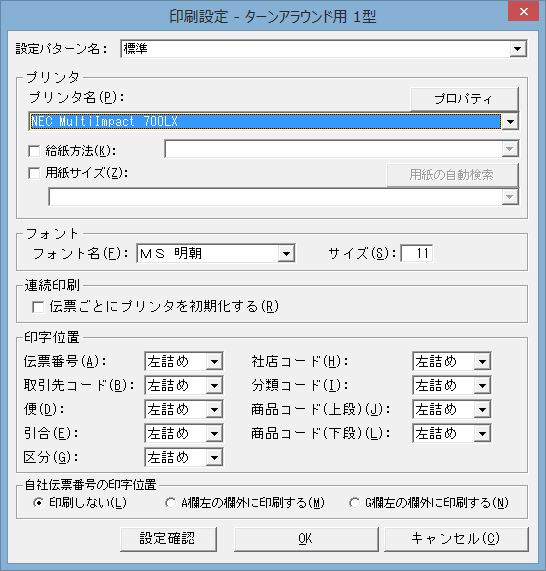The width and height of the screenshot is (546, 571).
Task: Open the 伝票番号 alignment dropdown
Action: (x=214, y=362)
